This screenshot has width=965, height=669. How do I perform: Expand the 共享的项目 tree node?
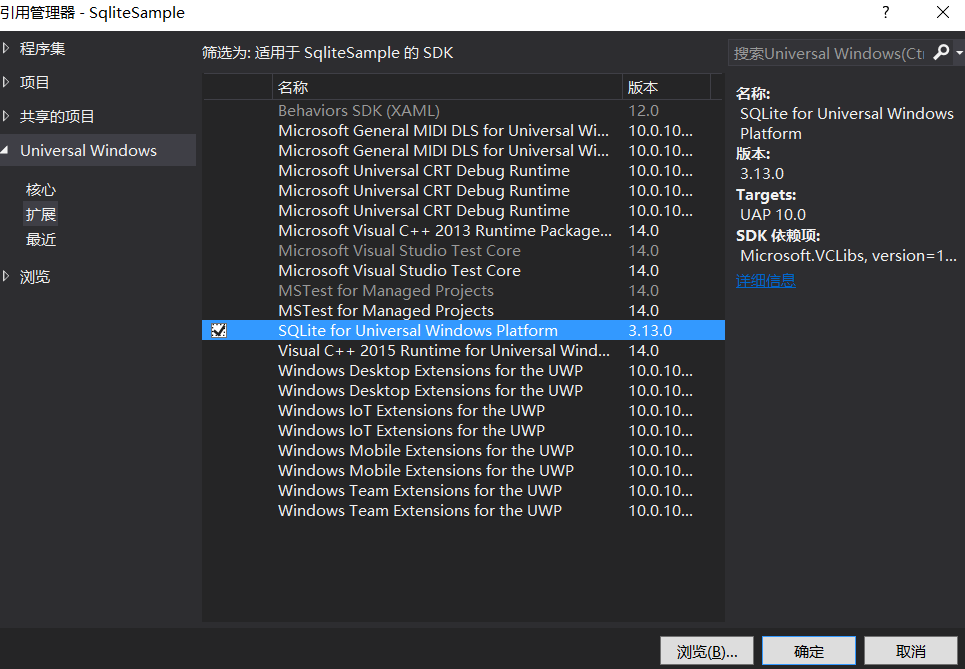click(x=6, y=116)
